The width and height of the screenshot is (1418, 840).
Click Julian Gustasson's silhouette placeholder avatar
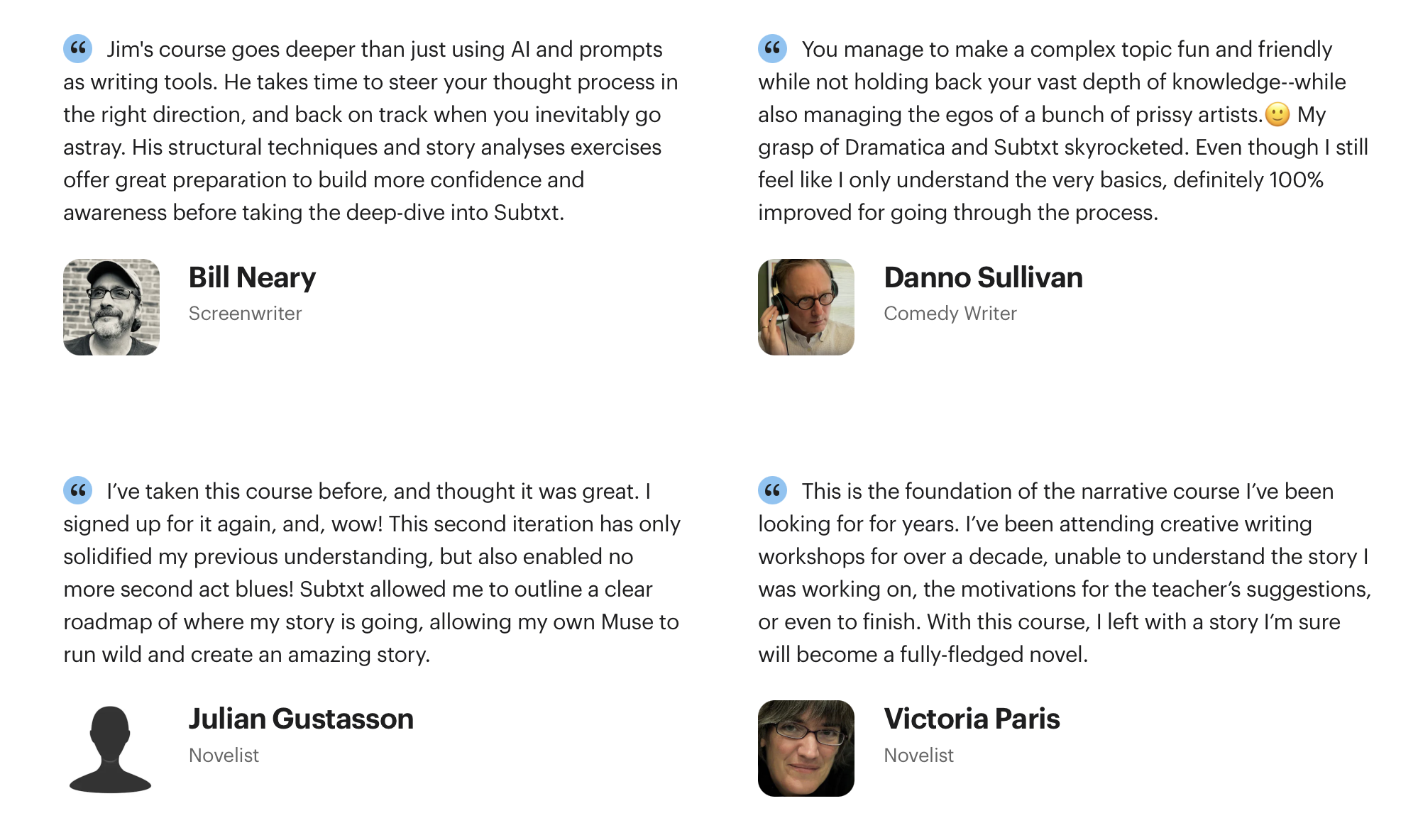coord(111,748)
